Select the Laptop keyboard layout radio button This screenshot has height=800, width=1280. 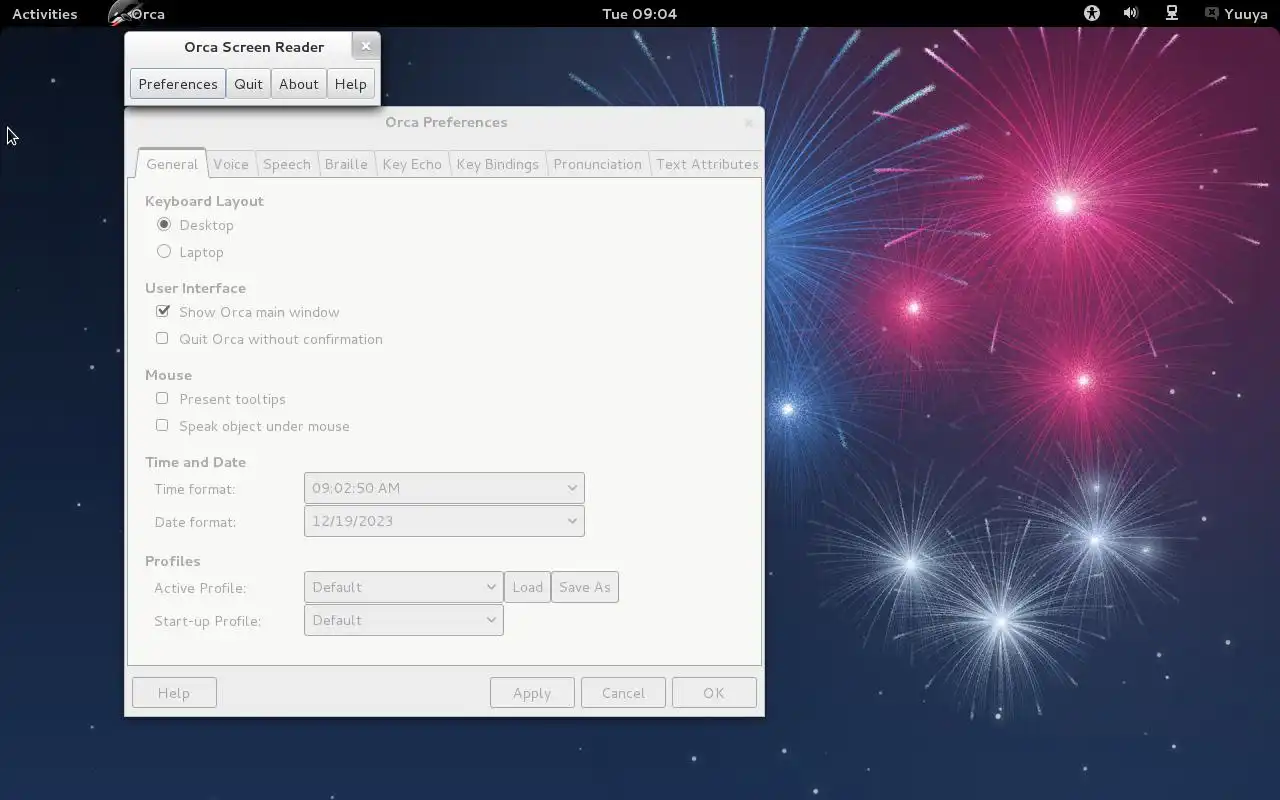coord(164,252)
